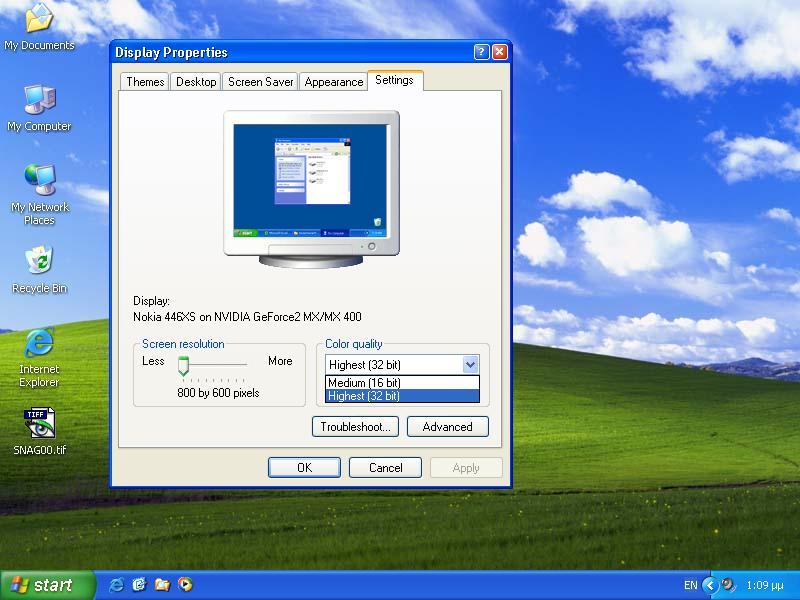Click the Screen resolution slider thumb

point(183,366)
